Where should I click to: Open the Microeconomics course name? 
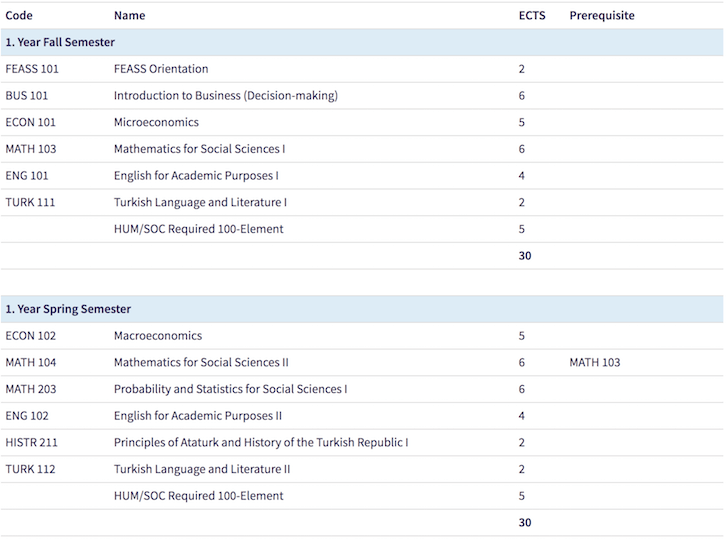tap(156, 122)
